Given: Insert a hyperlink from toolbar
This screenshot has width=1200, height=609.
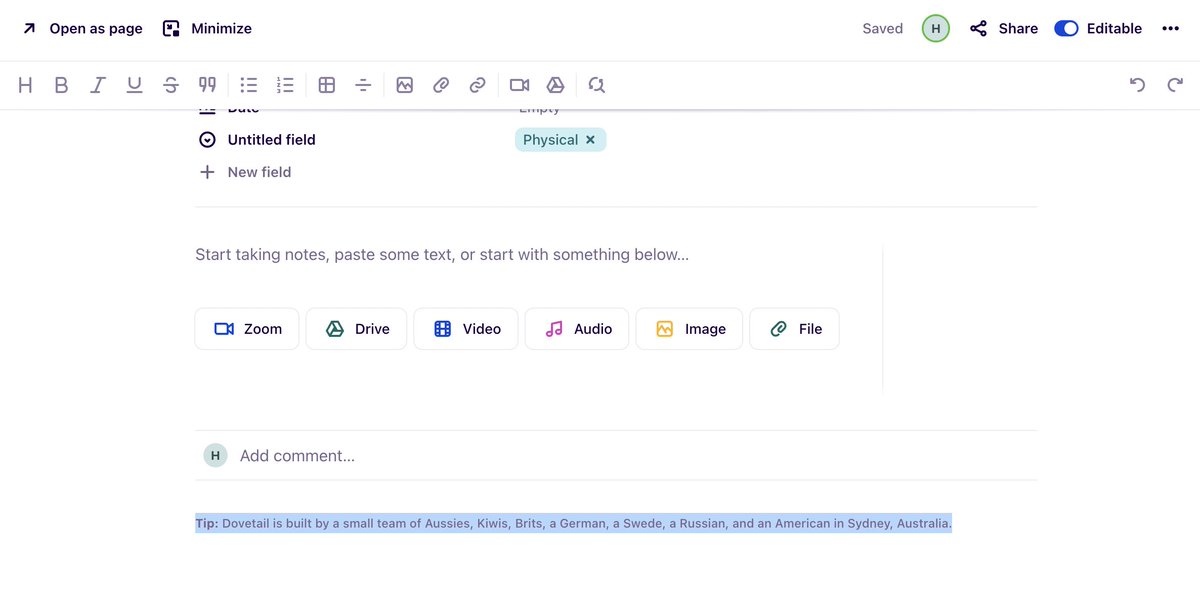Looking at the screenshot, I should coord(477,85).
